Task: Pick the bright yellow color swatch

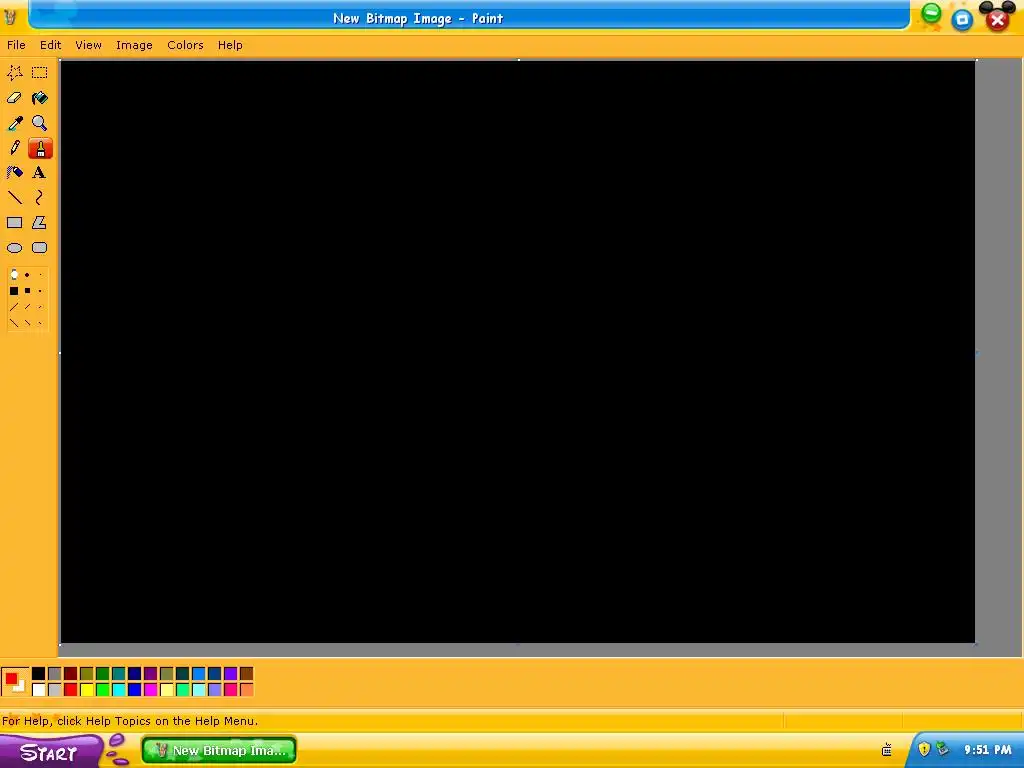Action: click(x=87, y=690)
